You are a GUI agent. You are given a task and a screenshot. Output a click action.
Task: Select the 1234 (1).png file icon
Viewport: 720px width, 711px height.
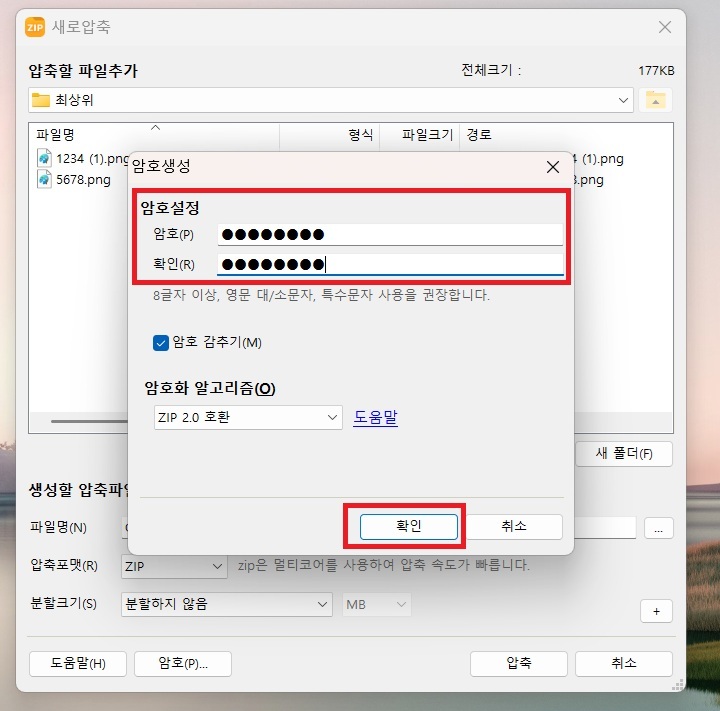tap(44, 158)
